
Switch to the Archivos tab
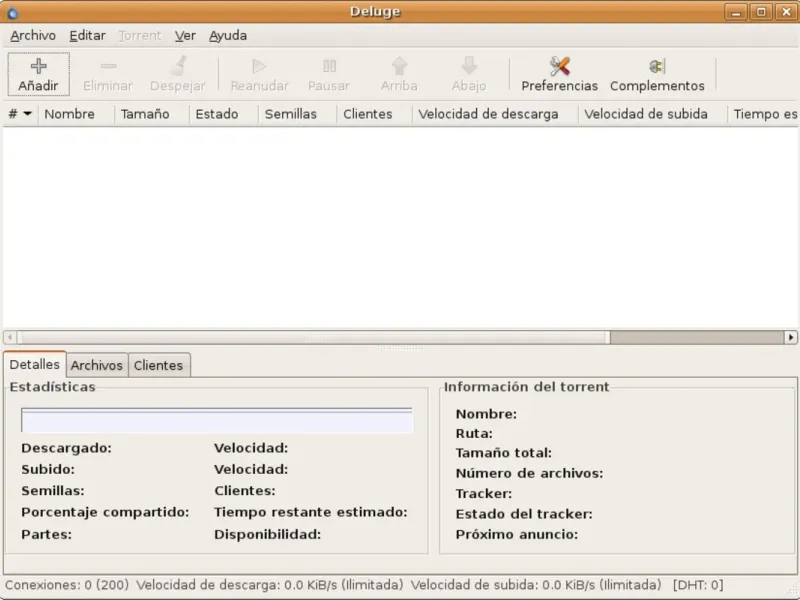[96, 365]
